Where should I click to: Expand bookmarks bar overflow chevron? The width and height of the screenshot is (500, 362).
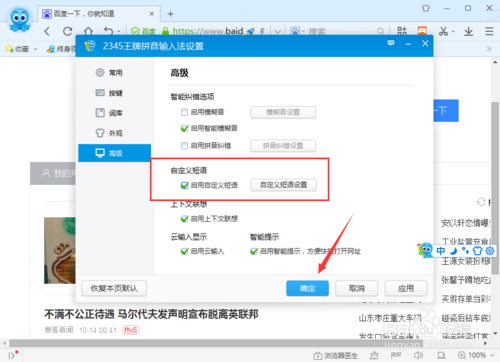[x=489, y=49]
